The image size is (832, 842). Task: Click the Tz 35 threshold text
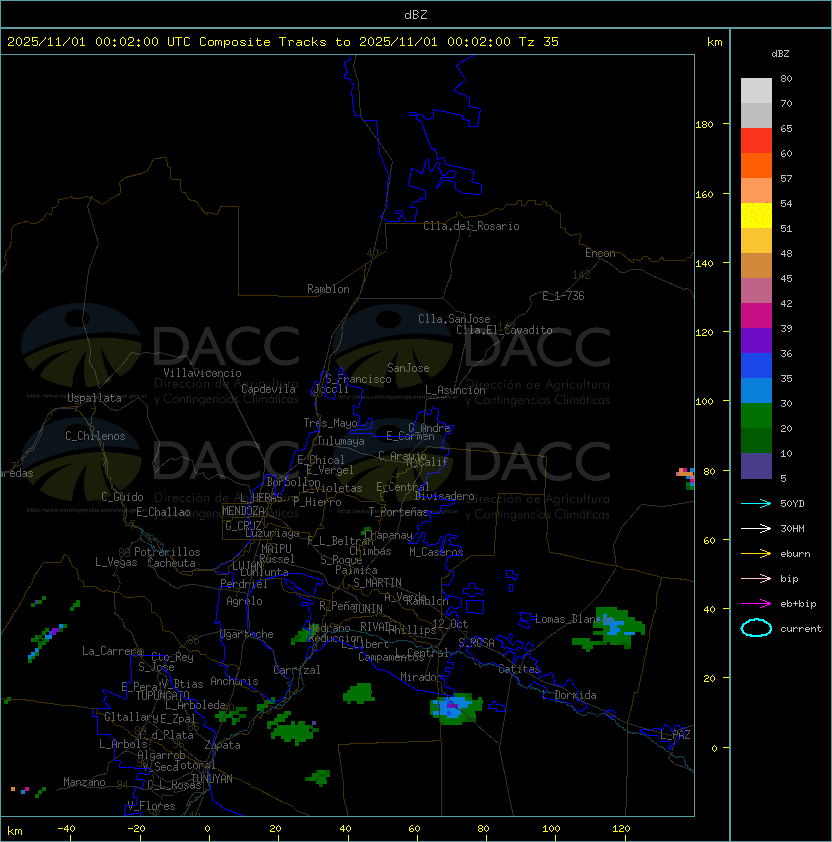pos(539,42)
